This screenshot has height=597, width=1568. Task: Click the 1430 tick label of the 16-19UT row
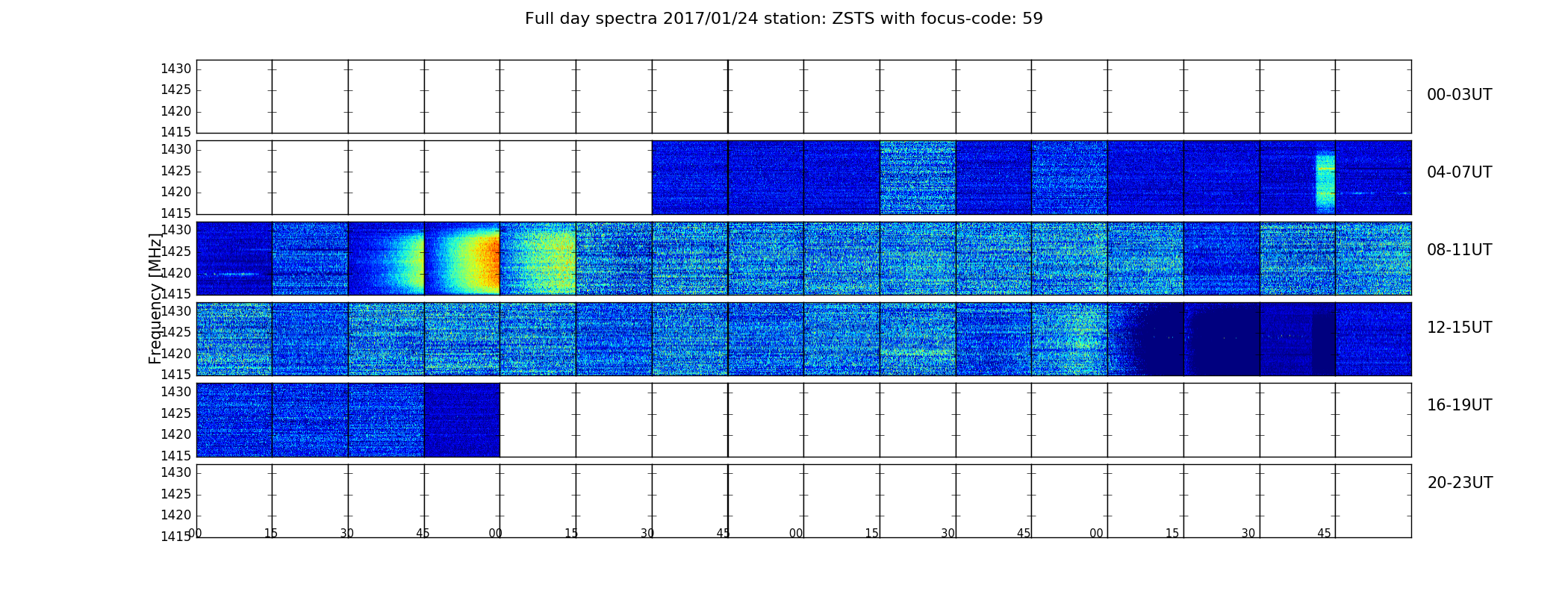click(x=176, y=393)
